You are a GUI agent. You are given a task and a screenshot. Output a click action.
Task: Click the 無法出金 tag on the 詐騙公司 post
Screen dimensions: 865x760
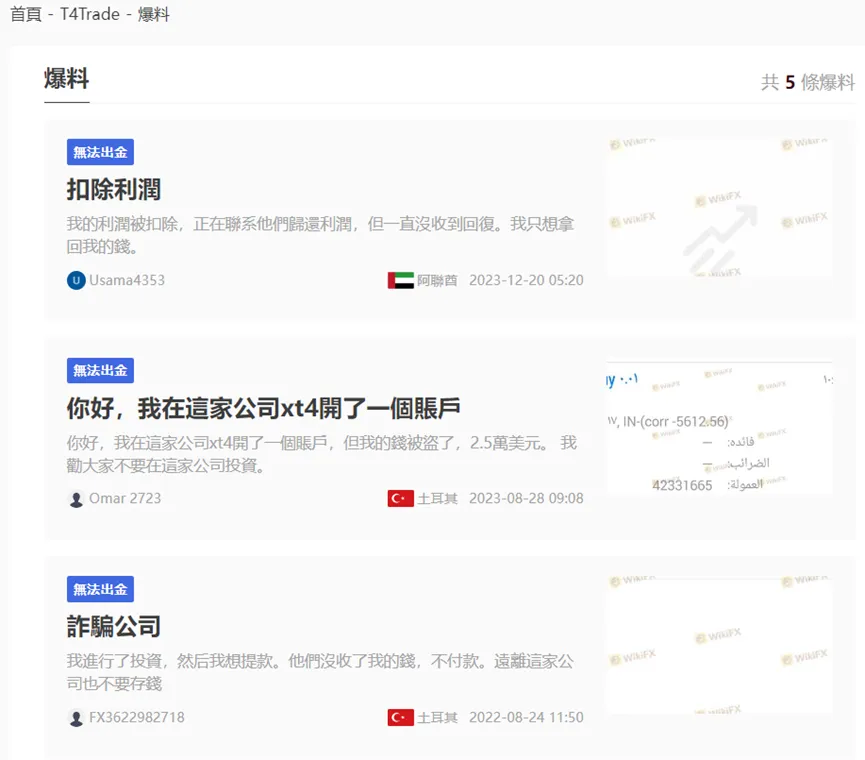coord(100,589)
